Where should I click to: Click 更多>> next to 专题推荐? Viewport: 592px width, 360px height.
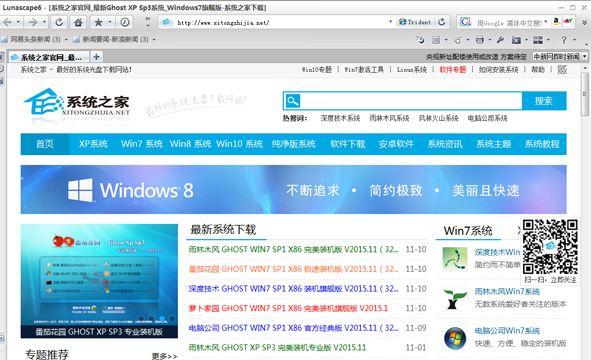click(x=164, y=356)
